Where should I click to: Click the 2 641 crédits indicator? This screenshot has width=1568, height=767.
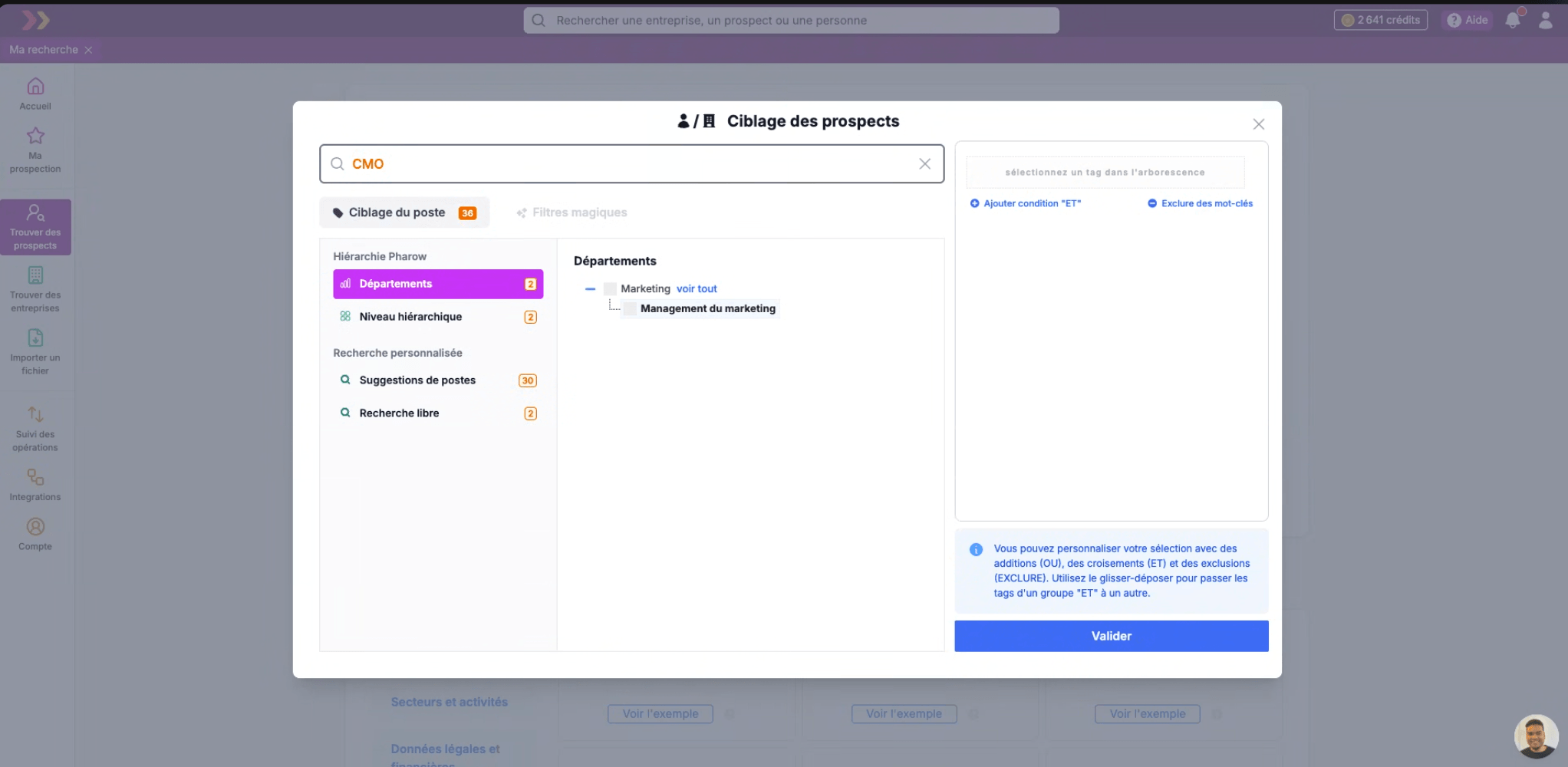pyautogui.click(x=1380, y=20)
